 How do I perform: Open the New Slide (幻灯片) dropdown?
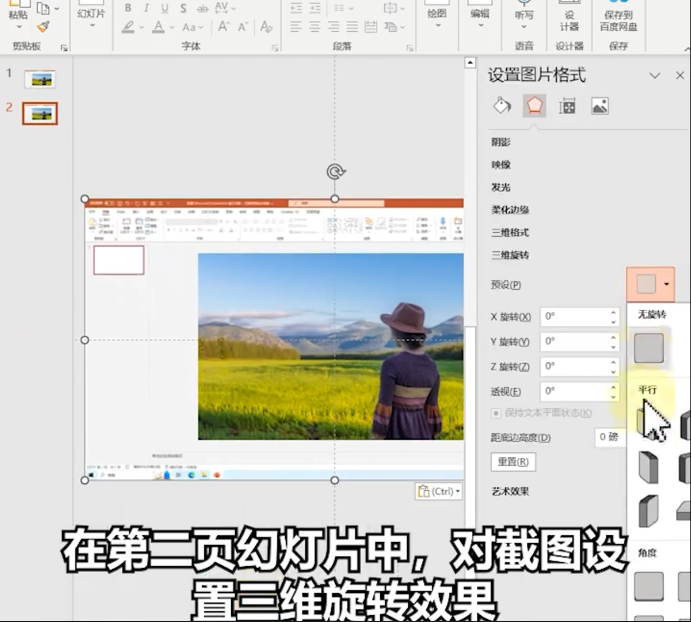91,16
